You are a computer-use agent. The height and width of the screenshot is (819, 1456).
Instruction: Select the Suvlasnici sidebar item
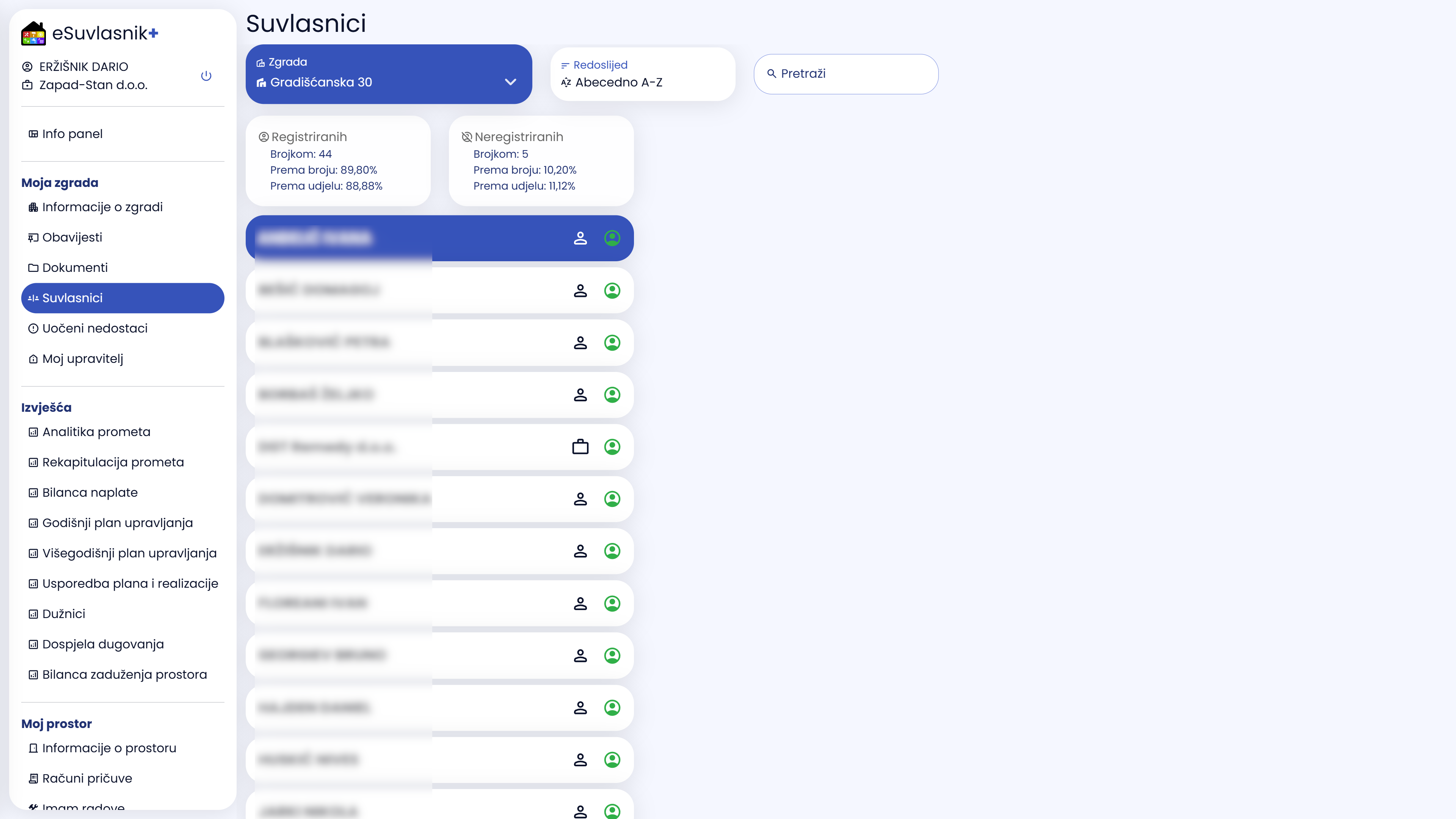(x=122, y=298)
